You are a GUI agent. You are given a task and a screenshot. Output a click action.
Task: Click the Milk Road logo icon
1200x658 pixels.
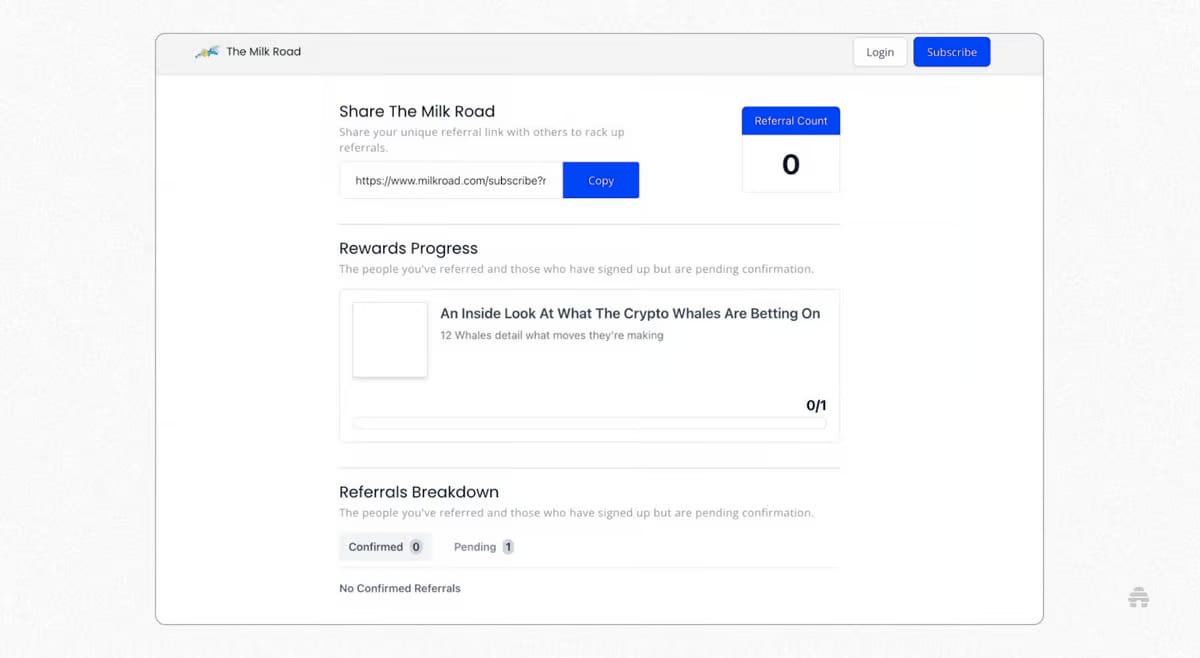coord(209,51)
